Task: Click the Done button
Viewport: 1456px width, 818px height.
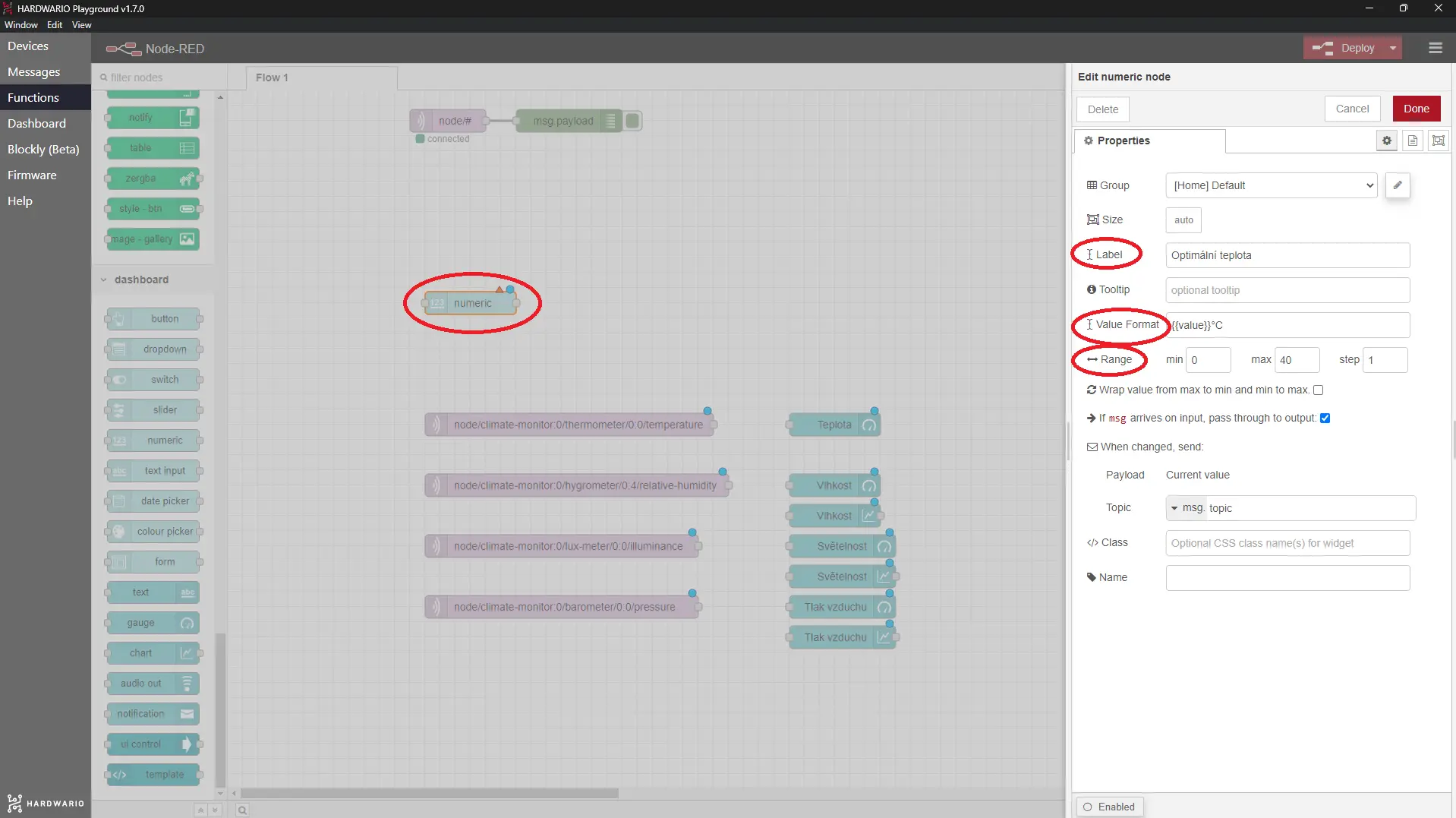Action: click(1416, 109)
